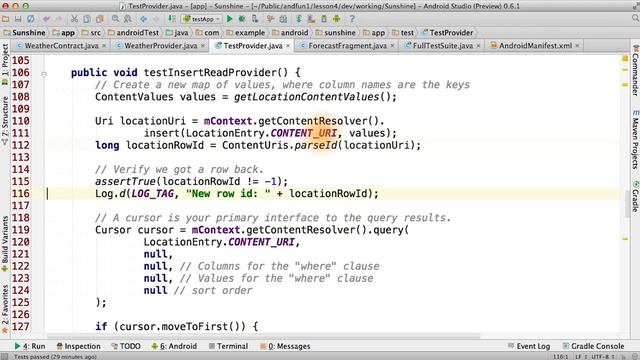The width and height of the screenshot is (640, 360).
Task: Click the Make Project icon
Action: [x=171, y=19]
